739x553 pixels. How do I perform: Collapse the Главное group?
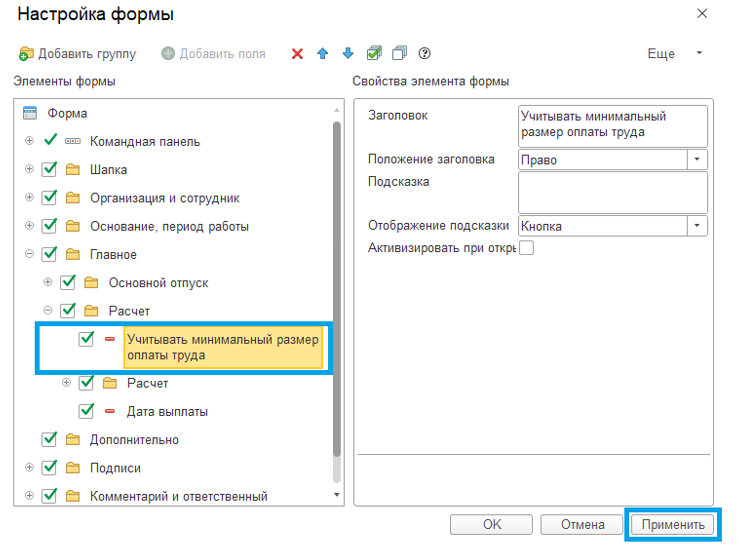[29, 254]
